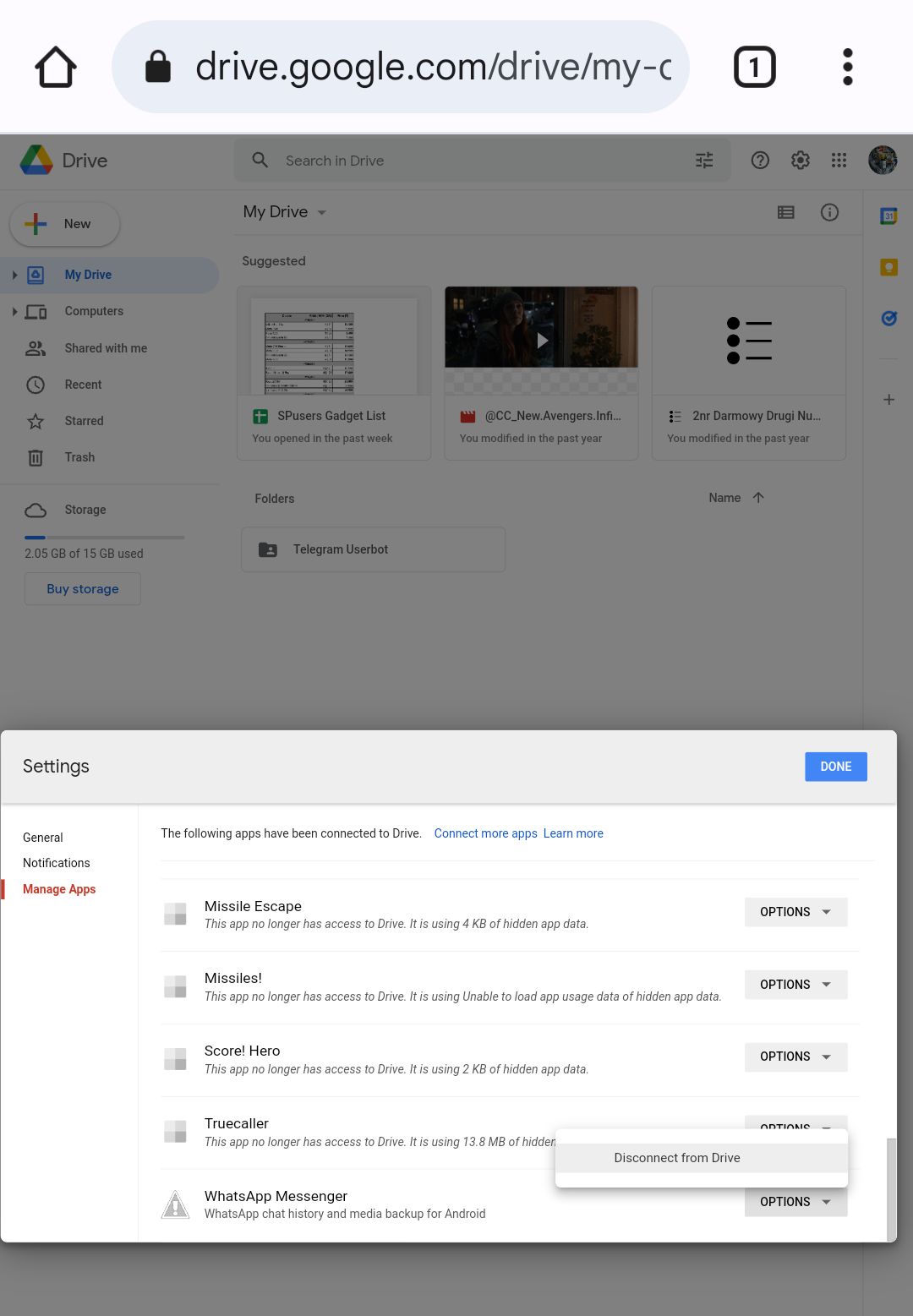Click the Missile Escape app icon
The height and width of the screenshot is (1316, 913).
tap(175, 914)
